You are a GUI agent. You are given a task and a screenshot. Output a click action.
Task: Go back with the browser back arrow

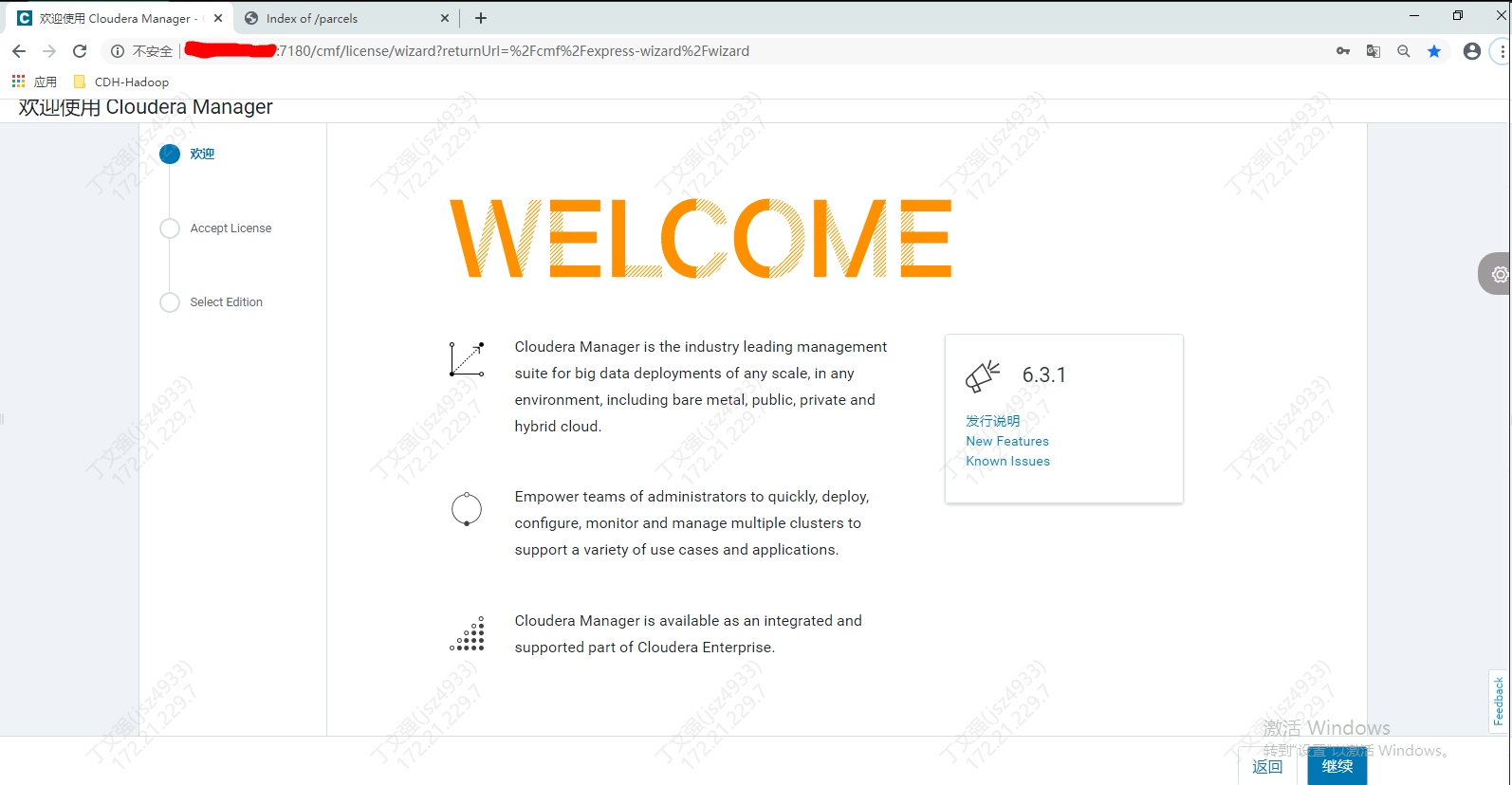tap(19, 51)
